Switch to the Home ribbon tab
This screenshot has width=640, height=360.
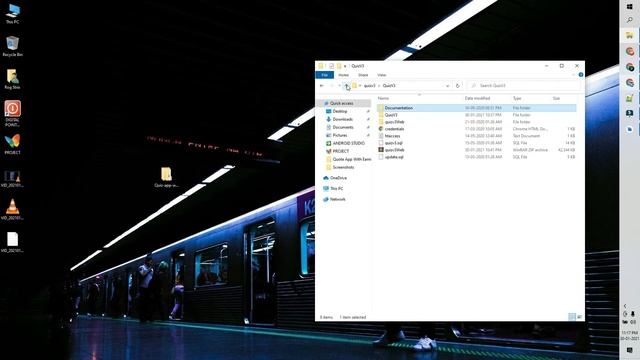pyautogui.click(x=344, y=75)
